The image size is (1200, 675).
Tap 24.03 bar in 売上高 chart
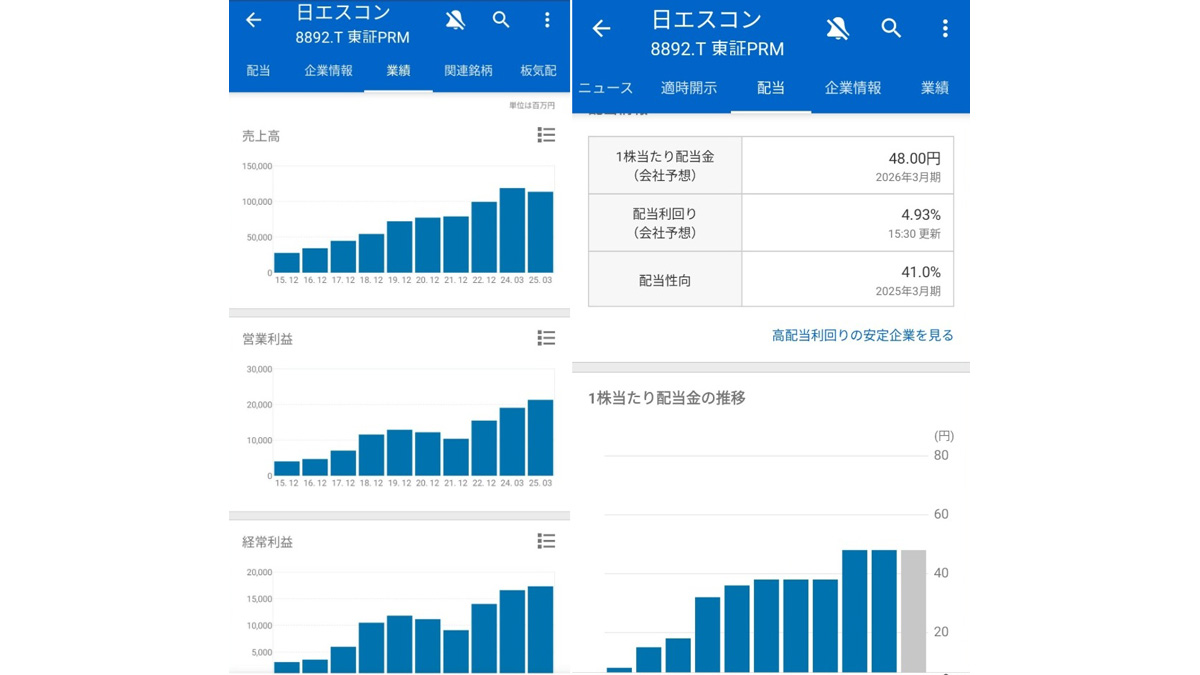pyautogui.click(x=512, y=230)
